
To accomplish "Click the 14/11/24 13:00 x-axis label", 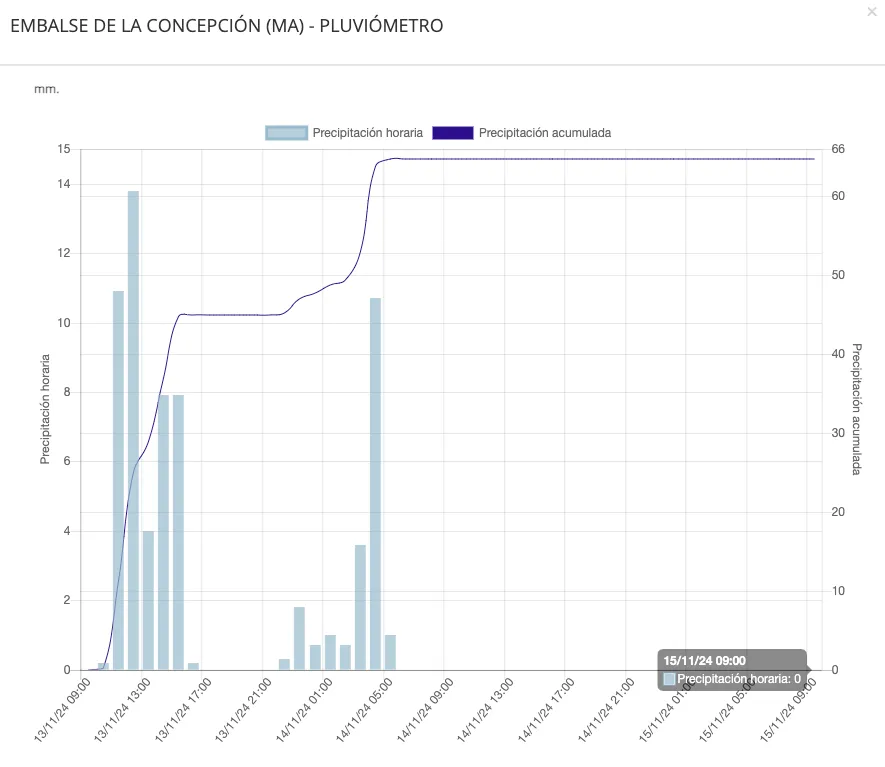I will click(x=487, y=710).
